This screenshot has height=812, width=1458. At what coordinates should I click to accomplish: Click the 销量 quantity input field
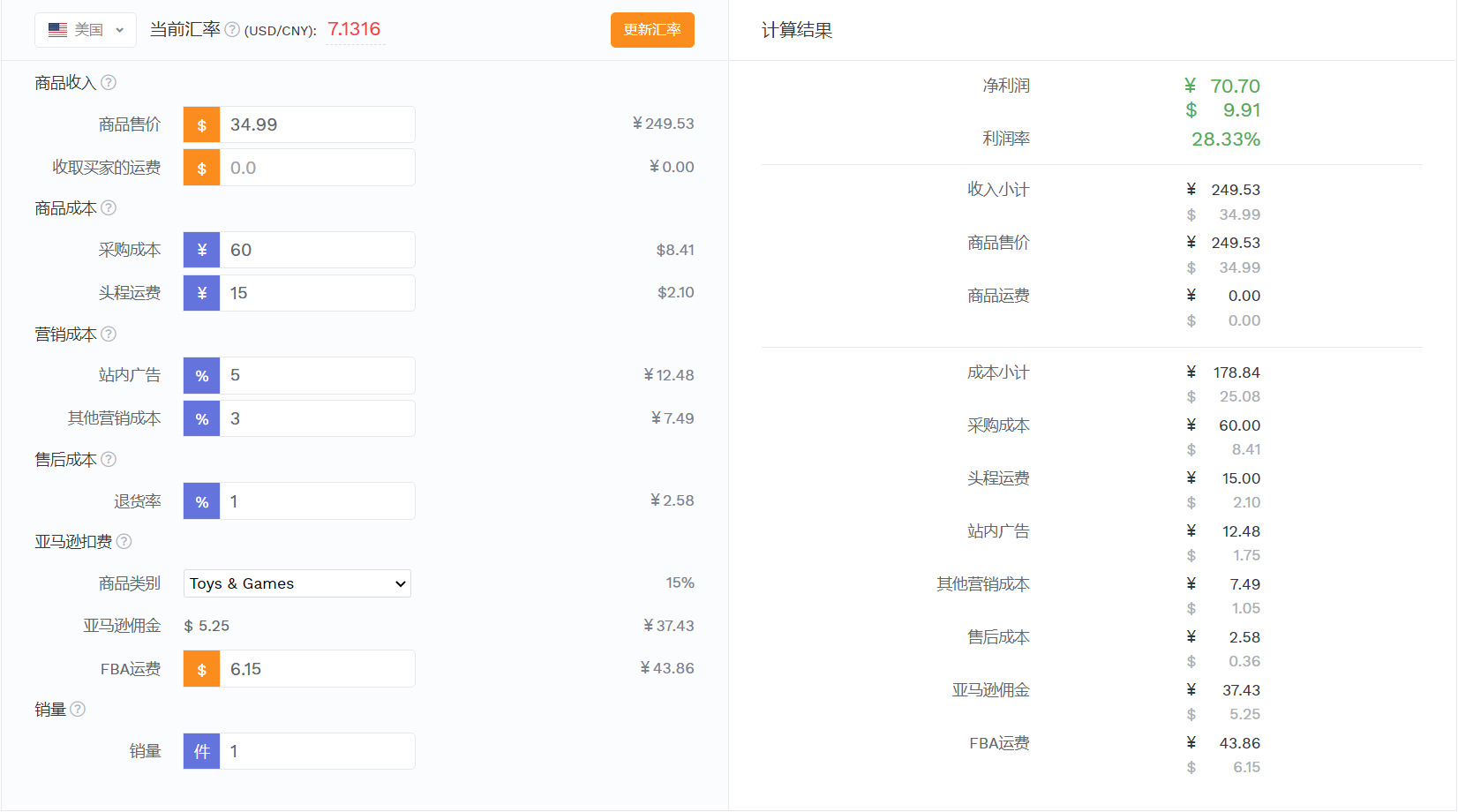click(x=317, y=752)
